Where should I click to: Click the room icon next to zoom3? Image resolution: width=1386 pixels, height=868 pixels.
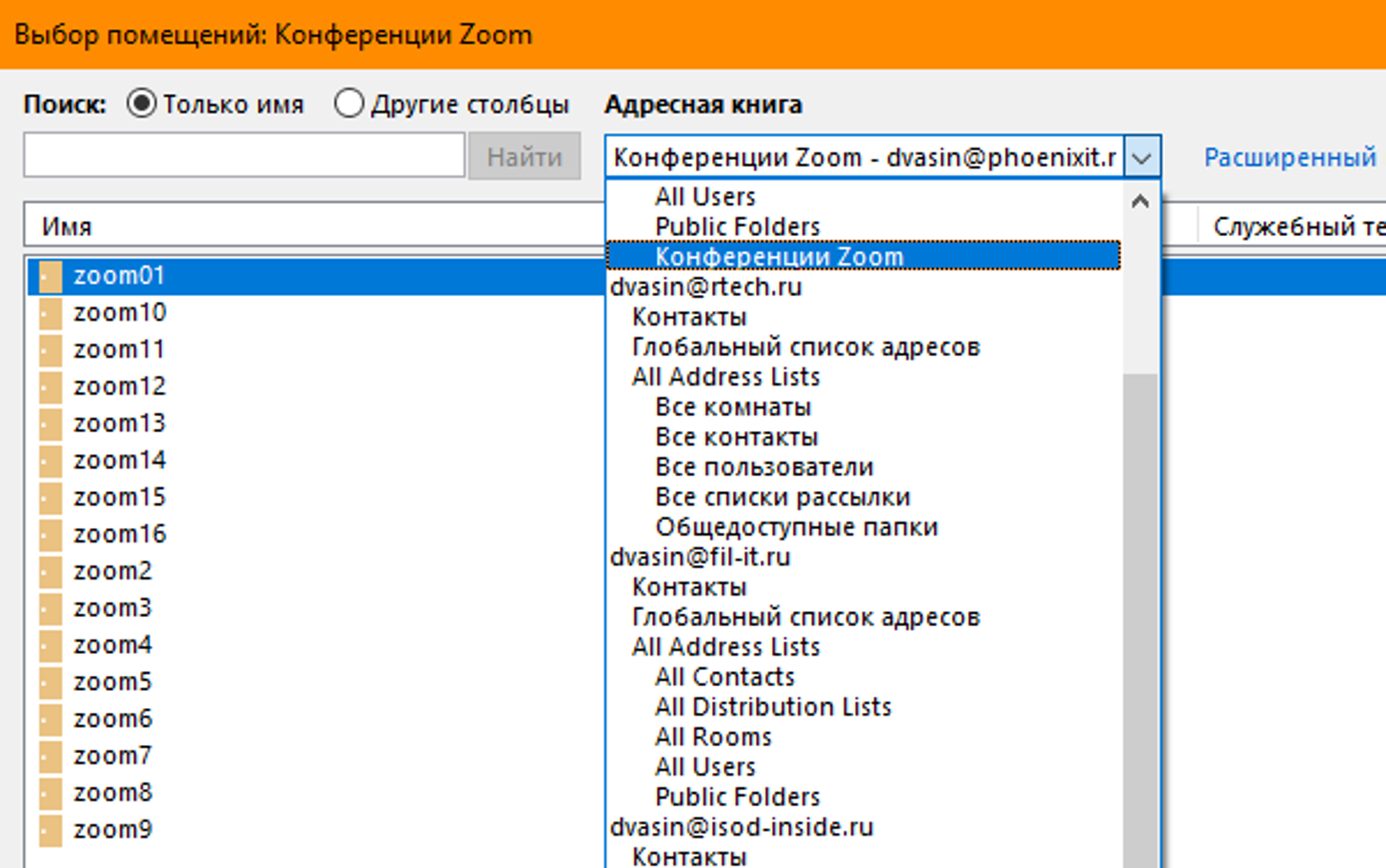coord(50,609)
